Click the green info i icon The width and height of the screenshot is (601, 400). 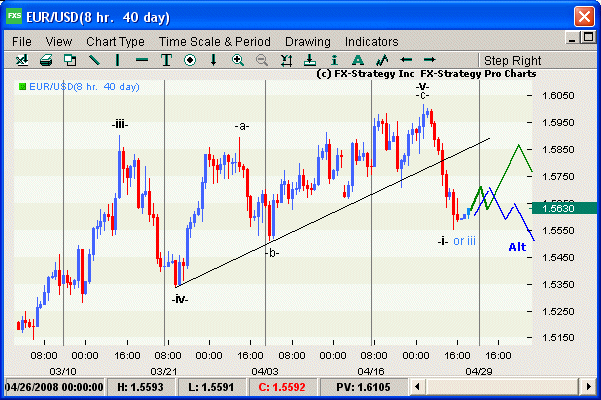pyautogui.click(x=334, y=60)
